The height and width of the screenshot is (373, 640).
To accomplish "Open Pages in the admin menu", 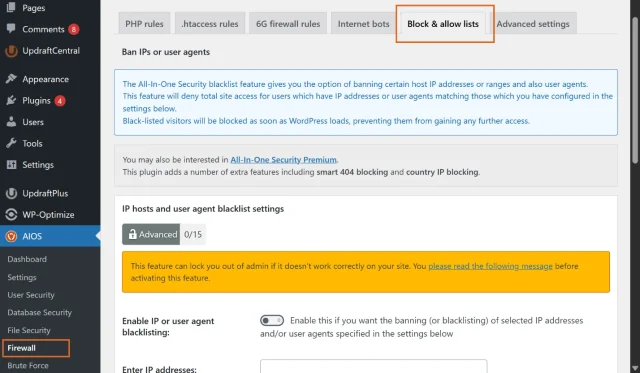I will click(x=34, y=7).
